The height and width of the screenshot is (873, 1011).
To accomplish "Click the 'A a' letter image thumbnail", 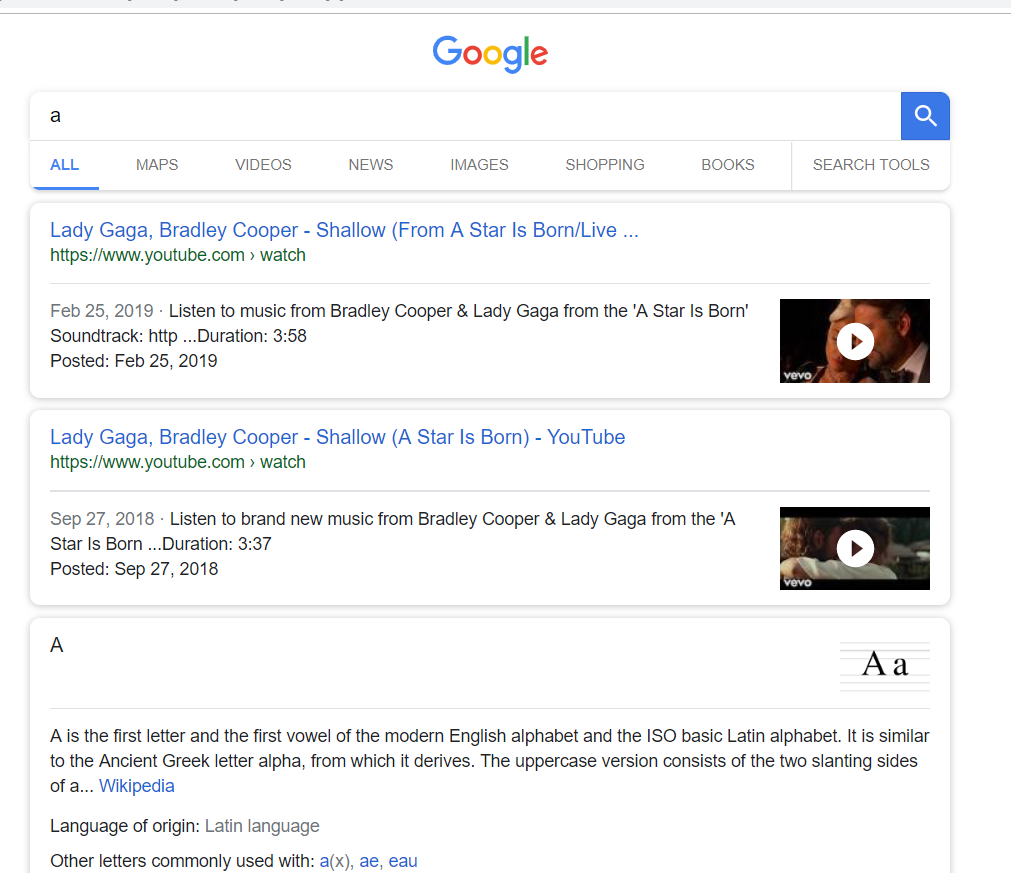I will [x=885, y=666].
